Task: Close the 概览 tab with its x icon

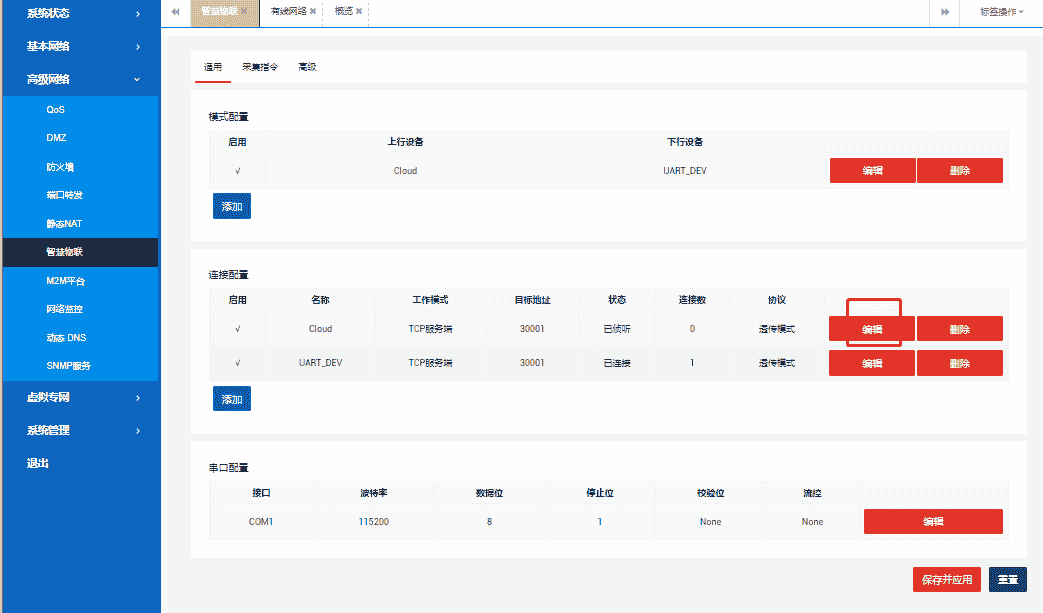Action: [x=359, y=12]
